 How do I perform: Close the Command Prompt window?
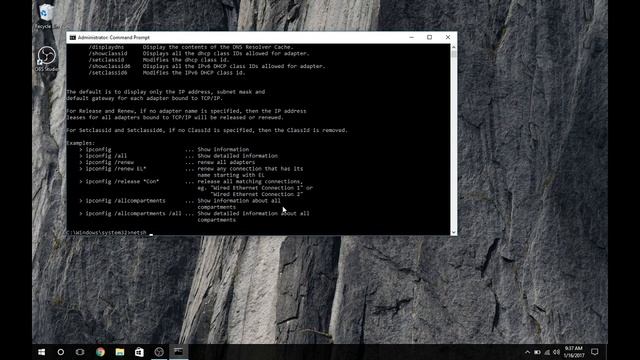point(448,37)
